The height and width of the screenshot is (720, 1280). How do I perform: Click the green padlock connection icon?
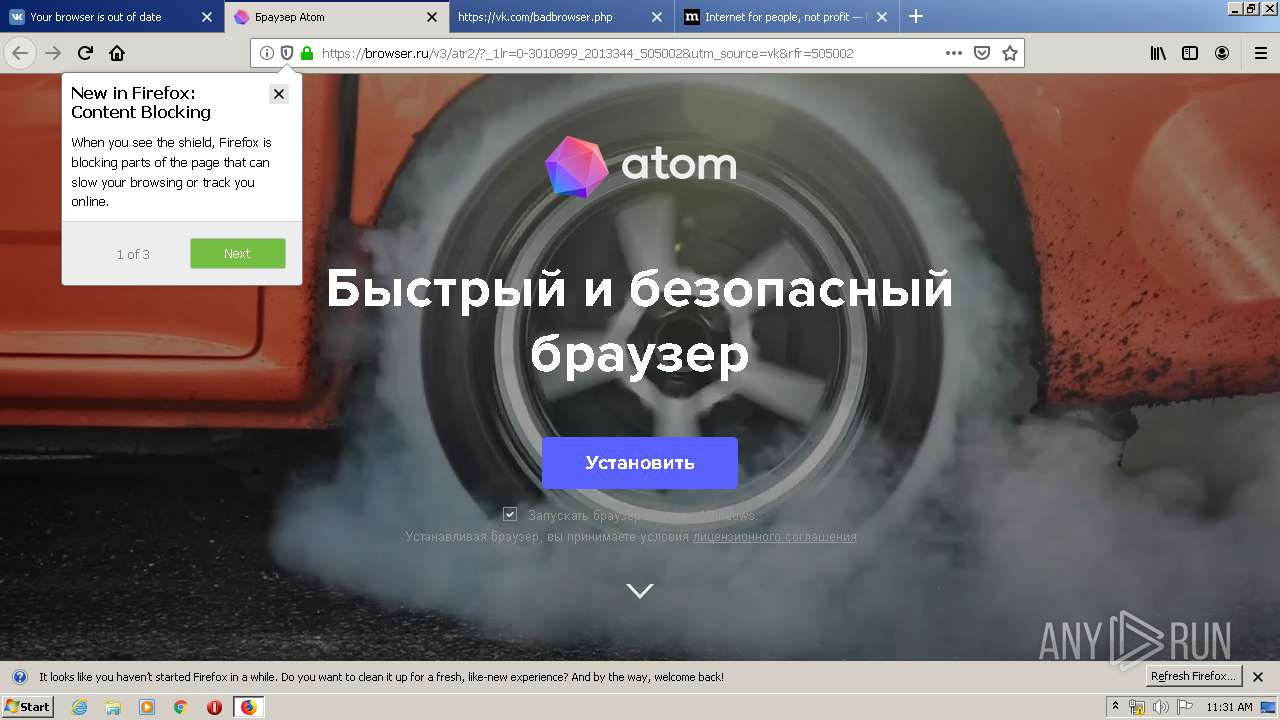(x=307, y=53)
